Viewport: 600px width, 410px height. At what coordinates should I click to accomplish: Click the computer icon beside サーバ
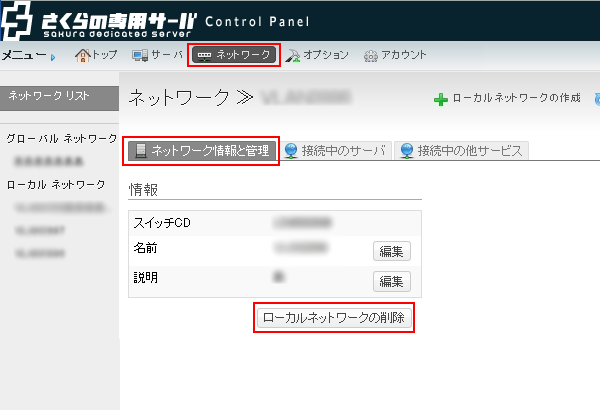[140, 56]
